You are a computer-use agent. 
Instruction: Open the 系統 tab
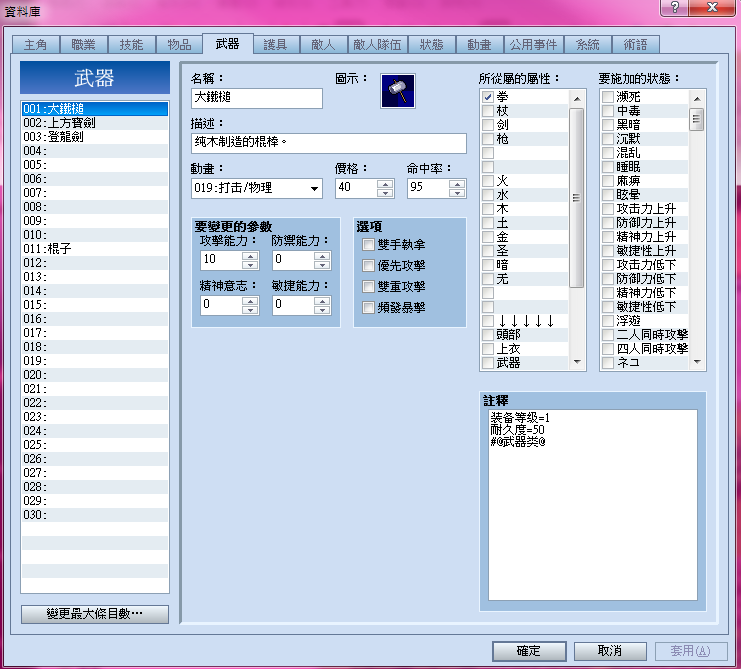[588, 44]
